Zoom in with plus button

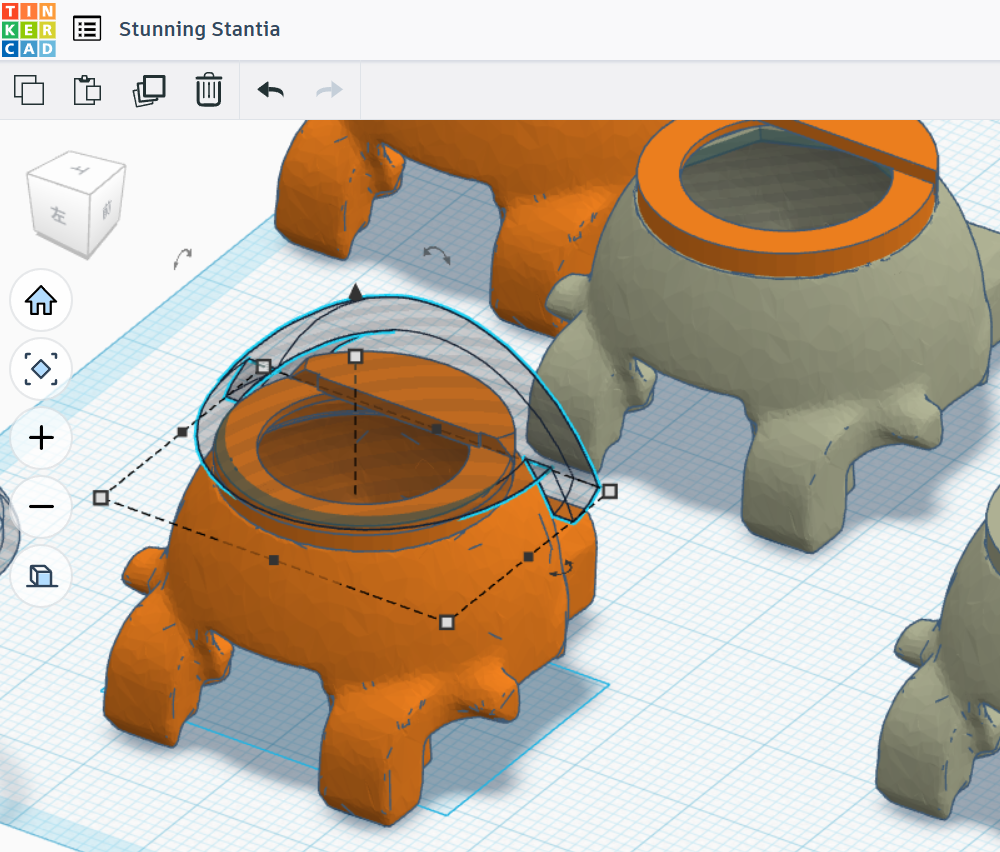(41, 437)
